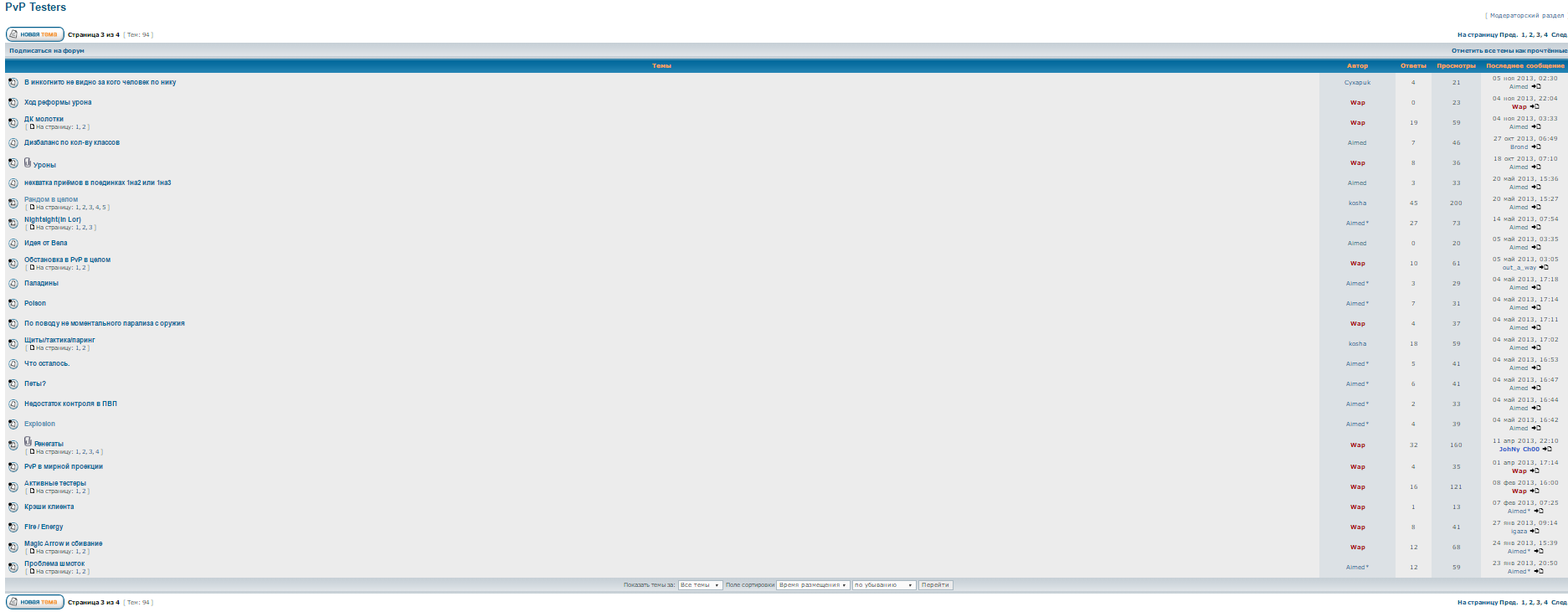Image resolution: width=1568 pixels, height=612 pixels.
Task: Go to page 4 in top pagination
Action: pos(1545,35)
